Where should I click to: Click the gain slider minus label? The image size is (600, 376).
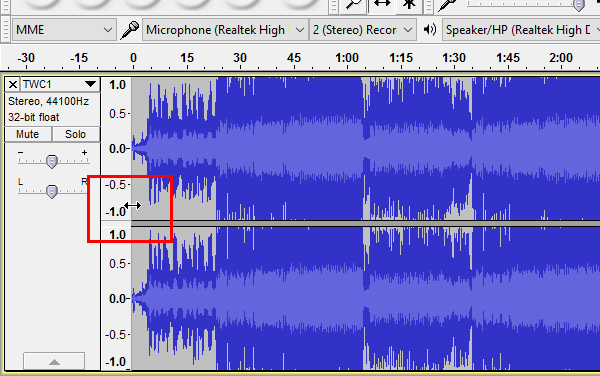21,152
